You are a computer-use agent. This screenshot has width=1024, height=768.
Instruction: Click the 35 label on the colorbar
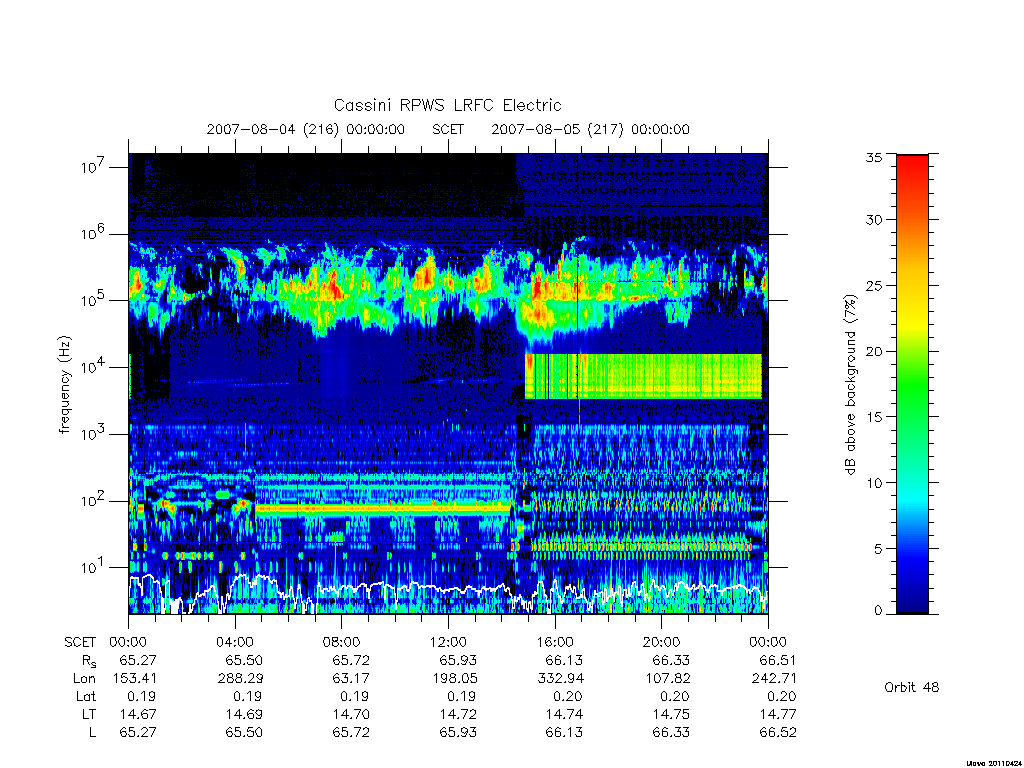(x=873, y=157)
